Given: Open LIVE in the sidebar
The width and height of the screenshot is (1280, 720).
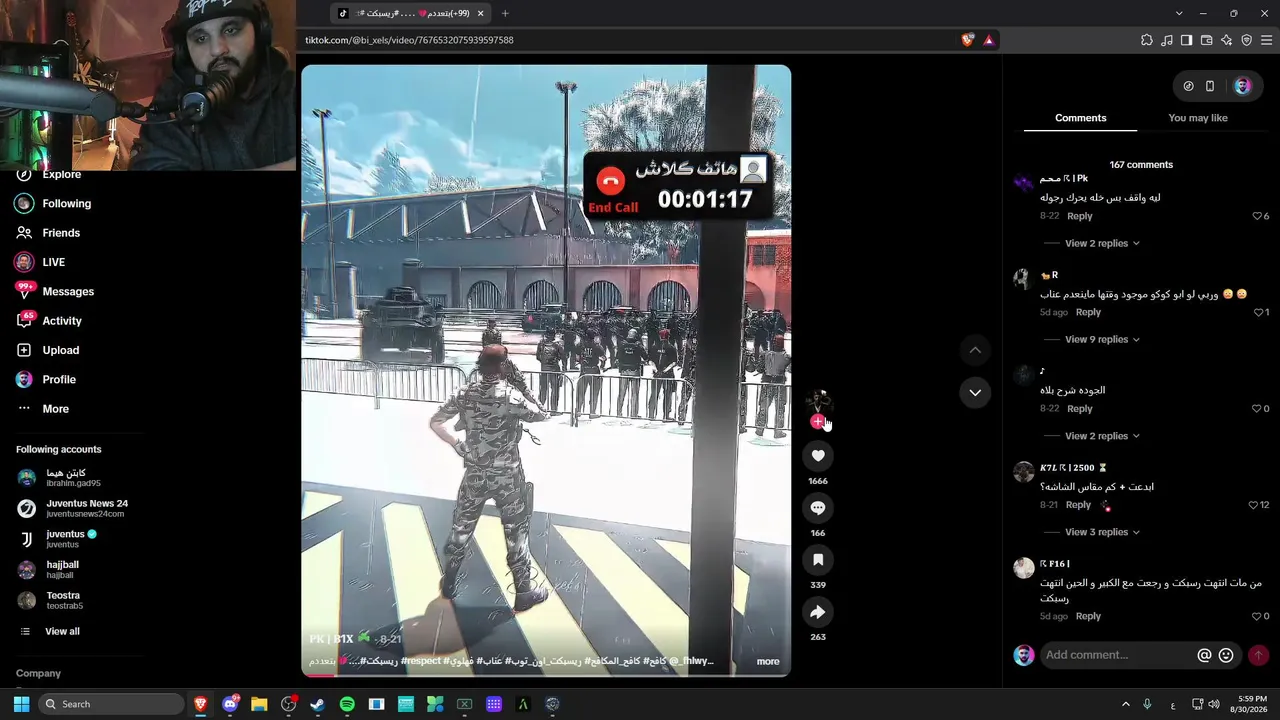Looking at the screenshot, I should (x=53, y=262).
